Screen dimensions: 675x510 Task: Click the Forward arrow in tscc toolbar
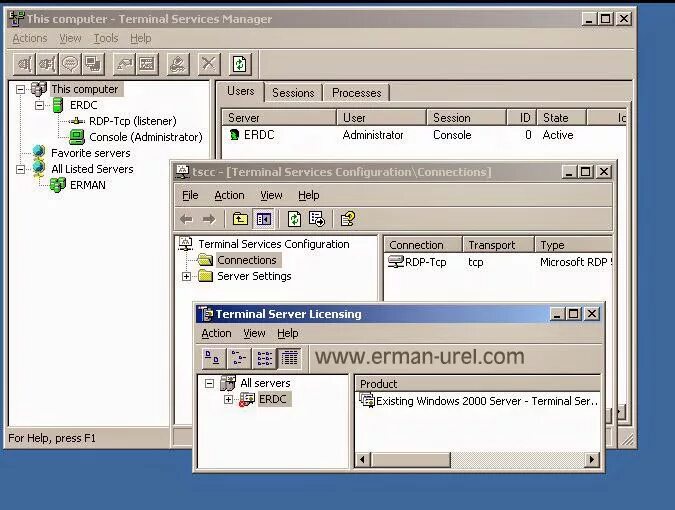pos(209,219)
